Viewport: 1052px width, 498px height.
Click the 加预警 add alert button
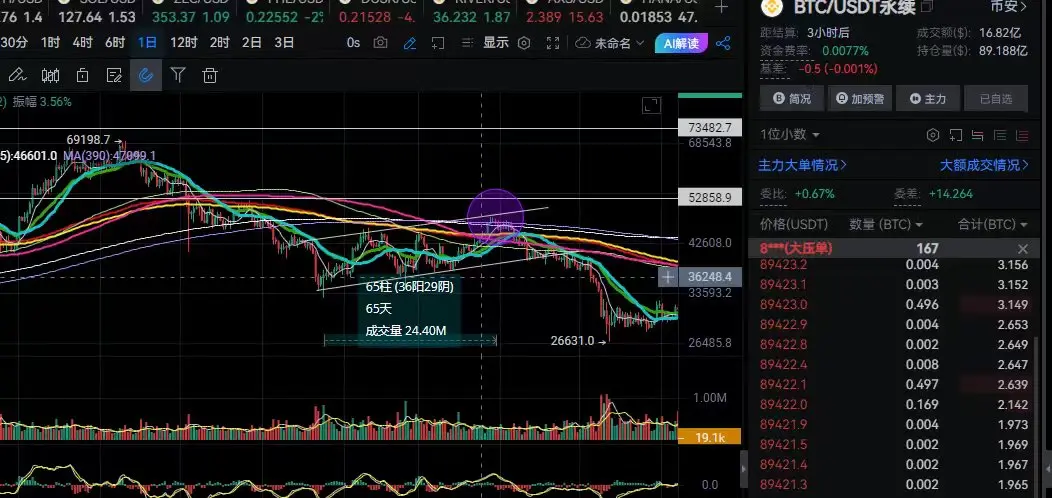pos(859,99)
